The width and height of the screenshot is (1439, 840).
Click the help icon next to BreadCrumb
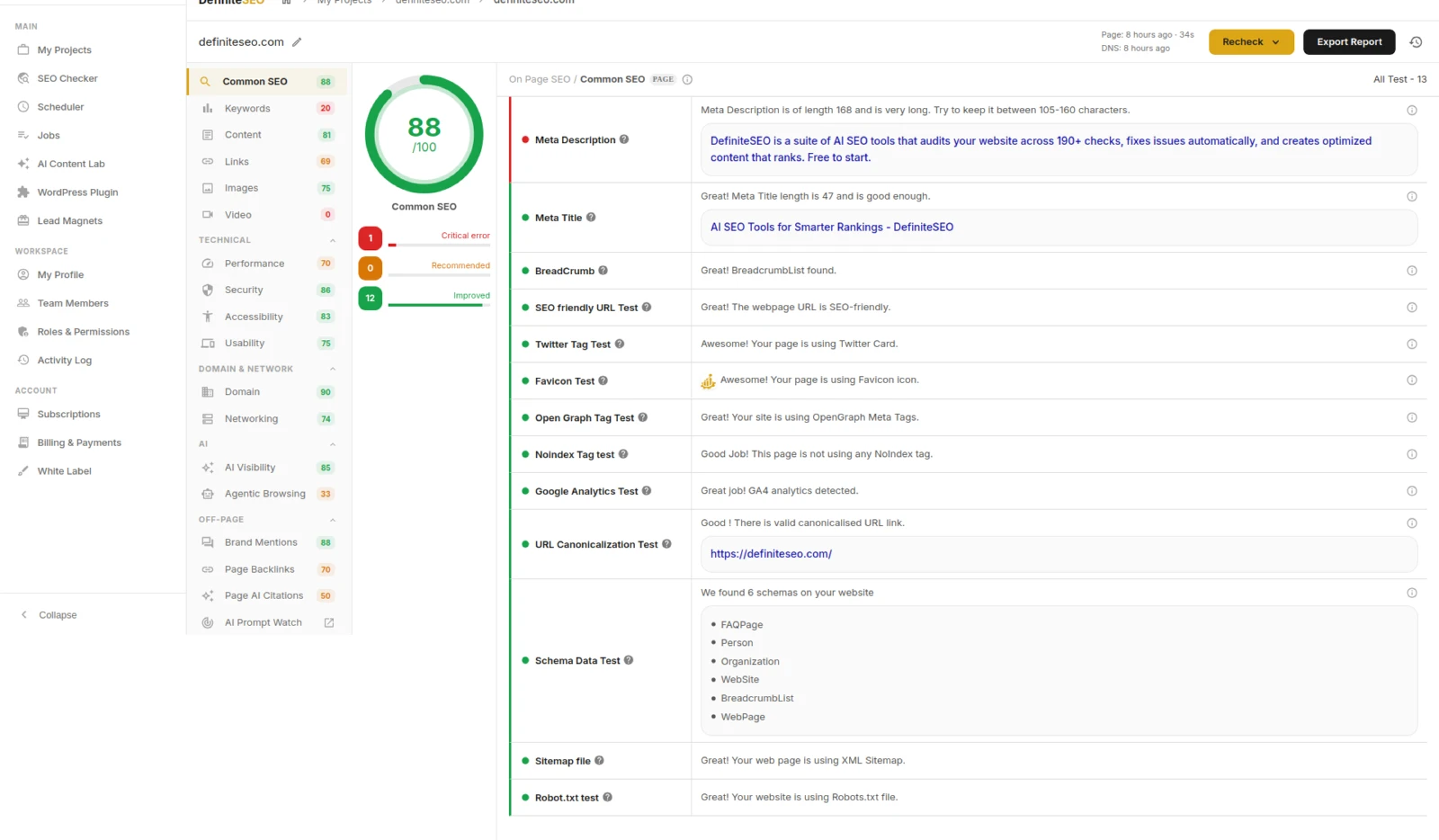click(603, 271)
